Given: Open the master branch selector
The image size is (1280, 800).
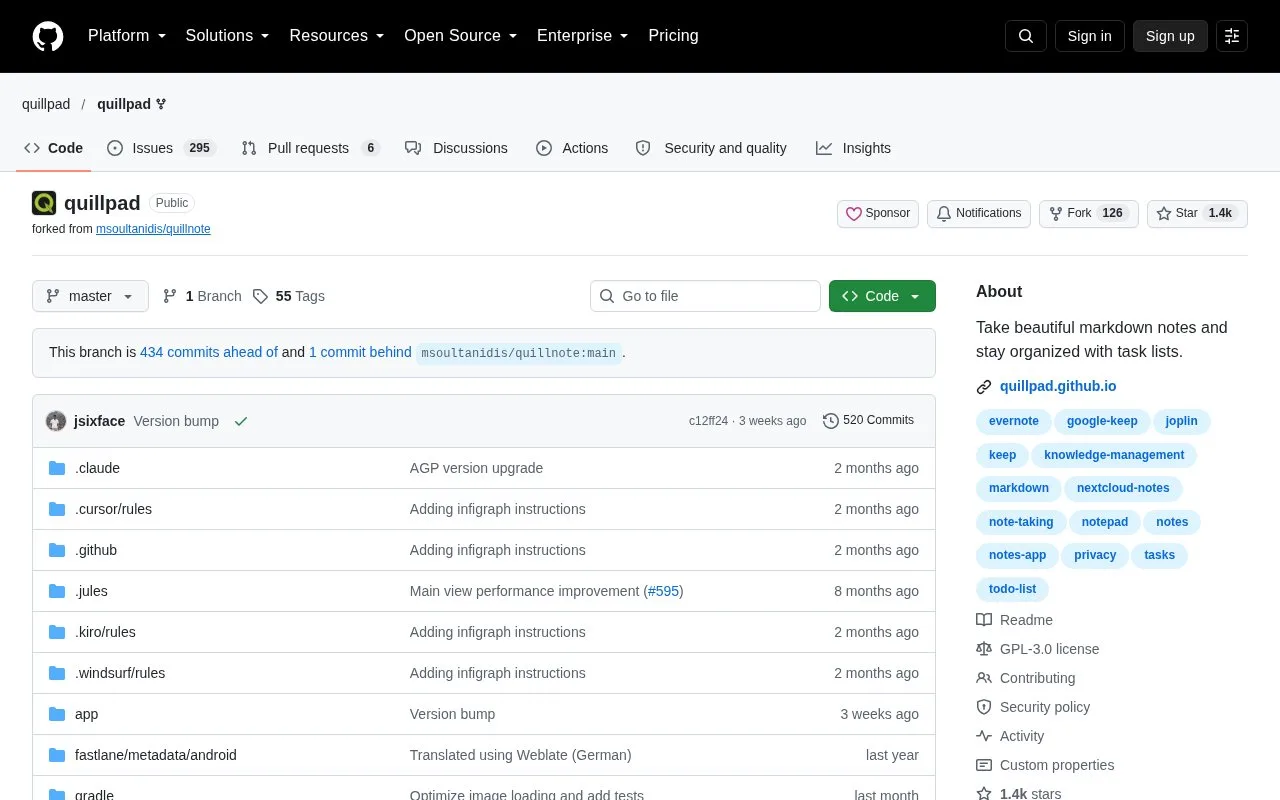Looking at the screenshot, I should pos(90,296).
